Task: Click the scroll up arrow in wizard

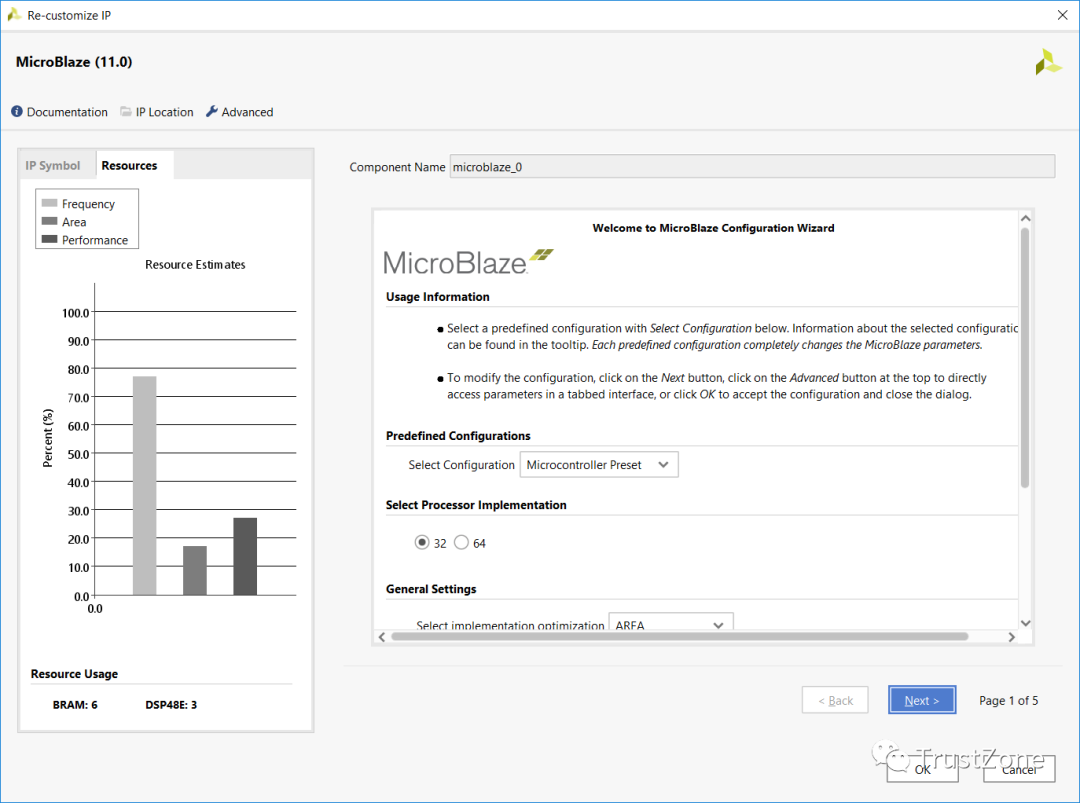Action: pyautogui.click(x=1025, y=218)
